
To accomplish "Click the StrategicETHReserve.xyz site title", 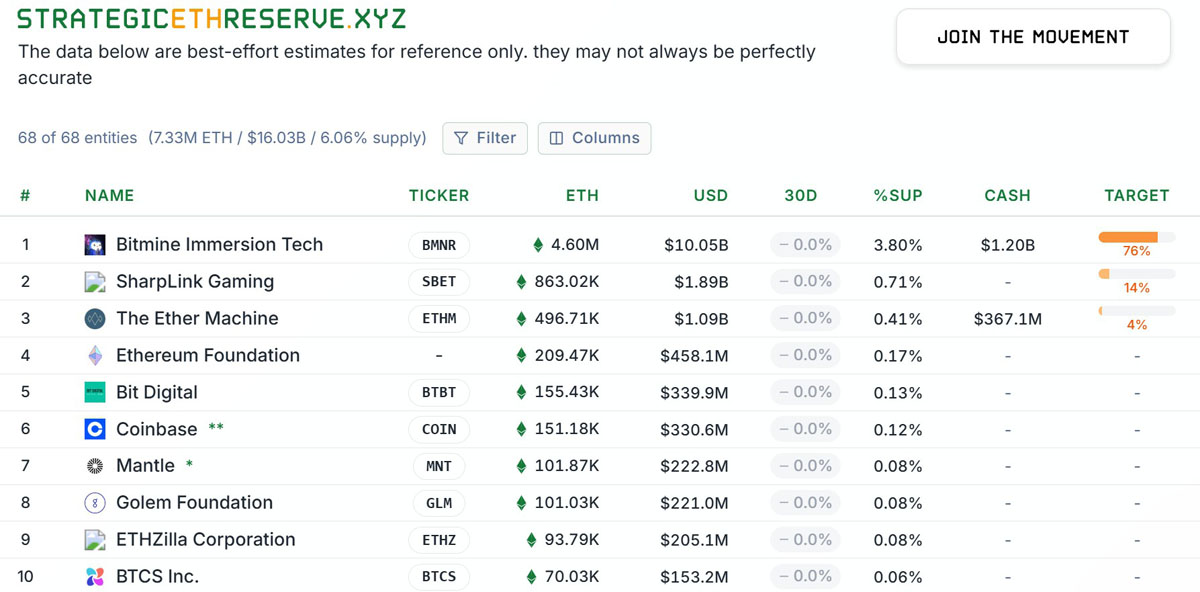I will (212, 19).
